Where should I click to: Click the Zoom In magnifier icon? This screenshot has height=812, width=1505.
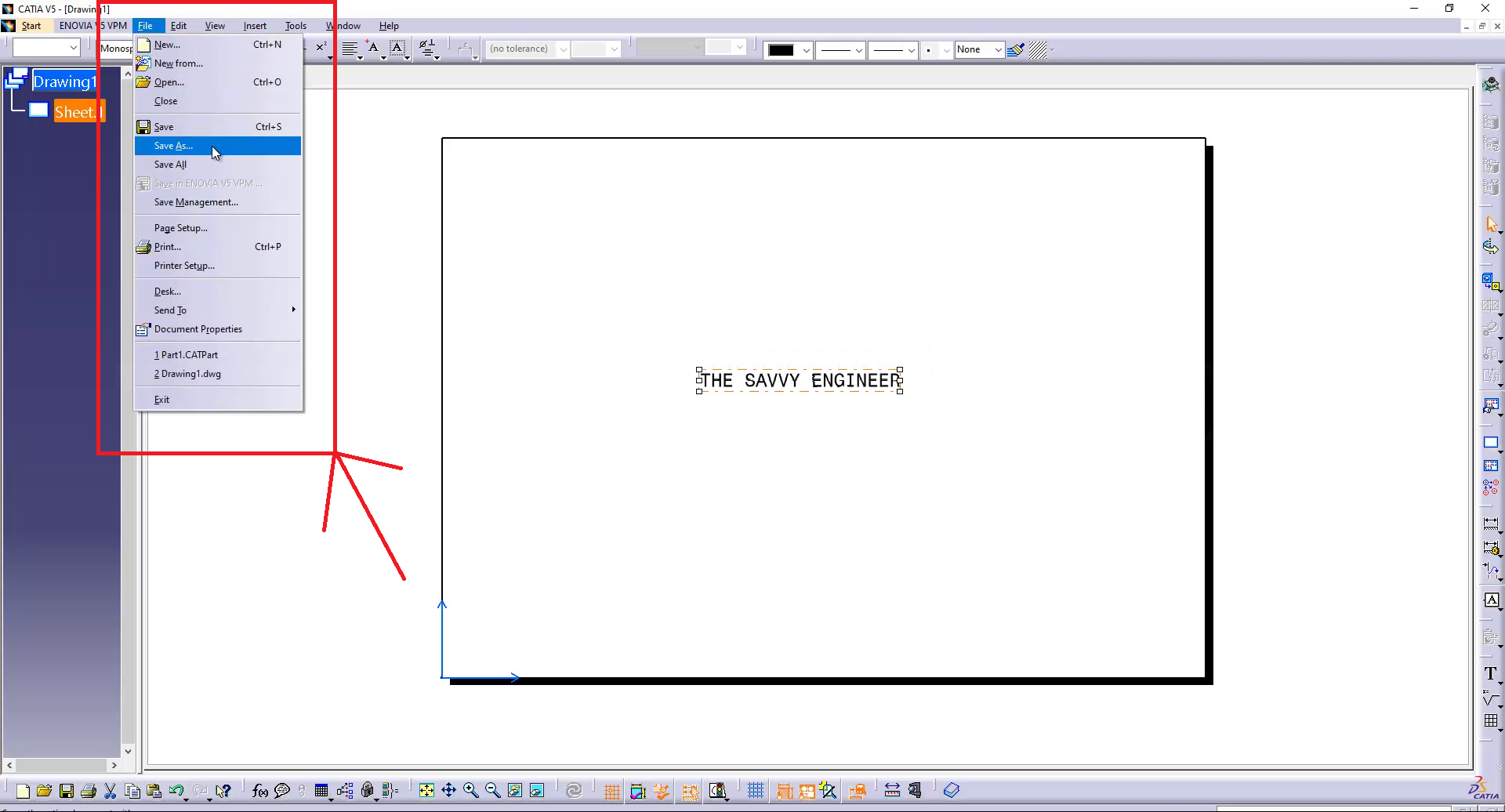(470, 790)
